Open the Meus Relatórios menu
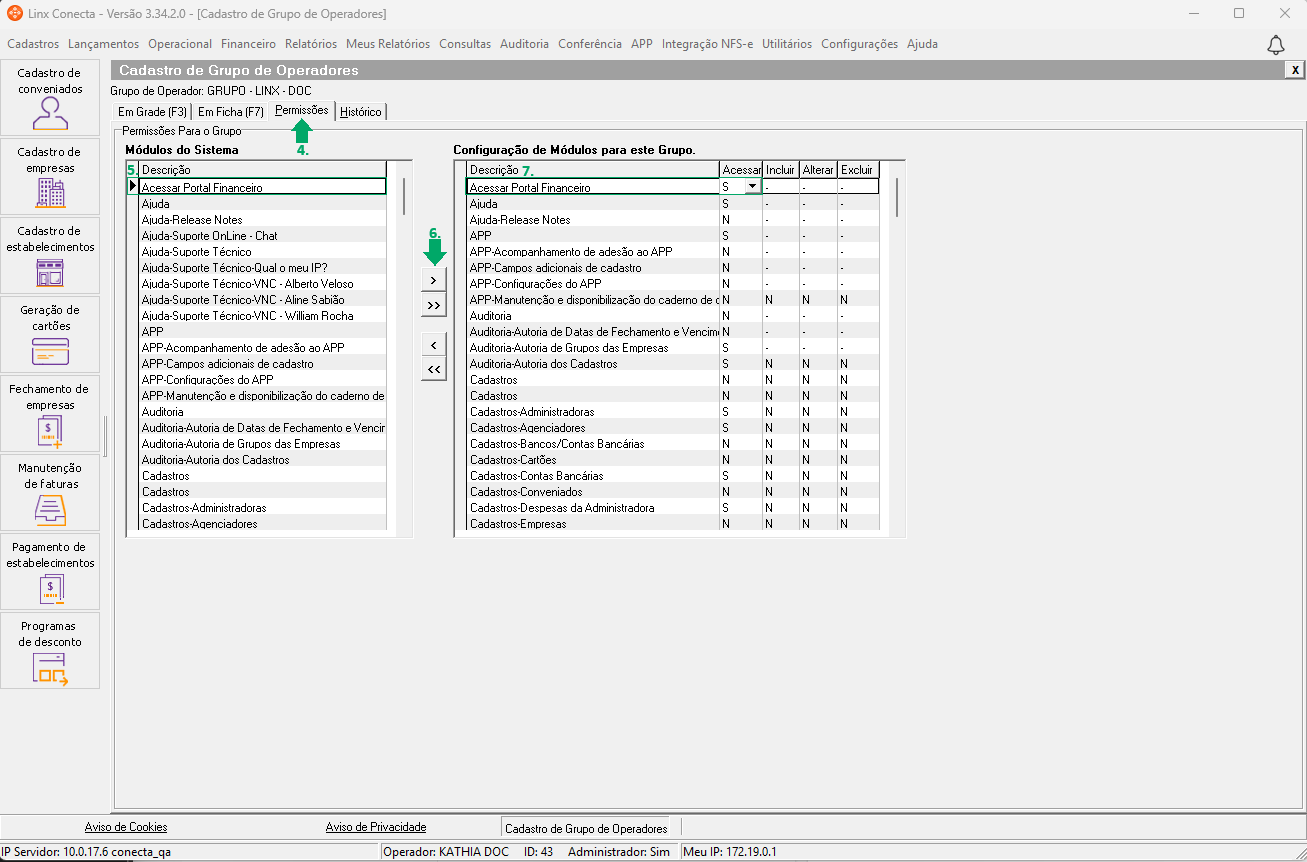This screenshot has width=1307, height=862. pos(388,44)
